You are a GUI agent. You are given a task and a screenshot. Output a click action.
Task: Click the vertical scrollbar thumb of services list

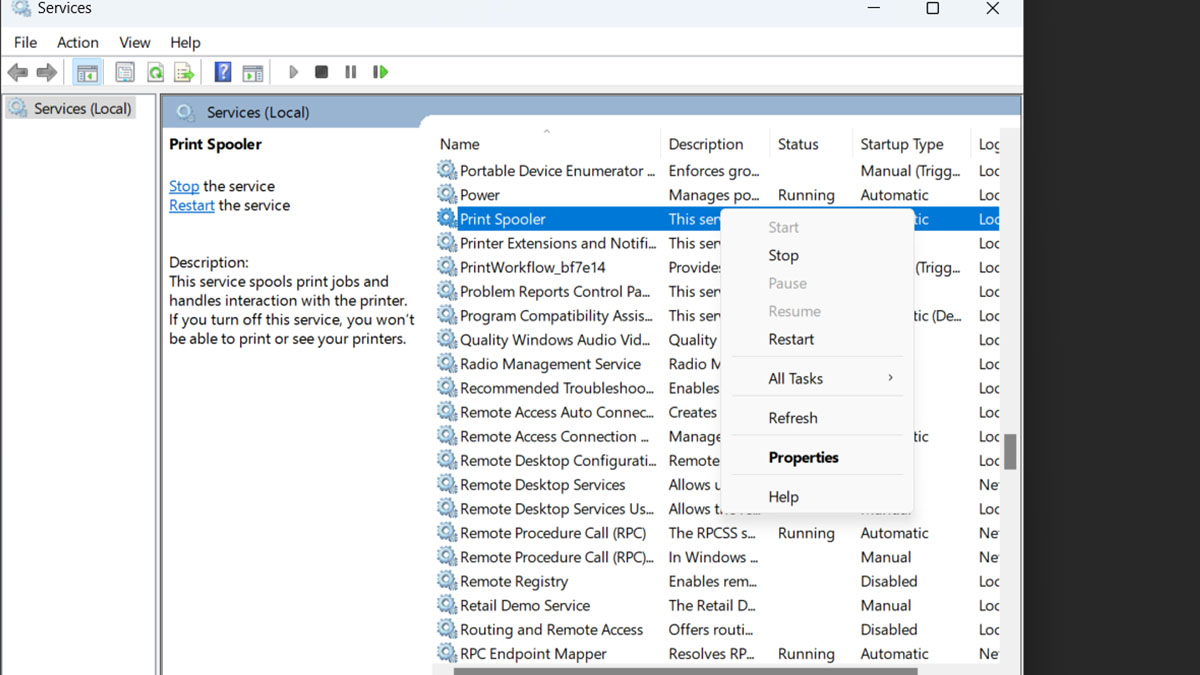click(1010, 451)
